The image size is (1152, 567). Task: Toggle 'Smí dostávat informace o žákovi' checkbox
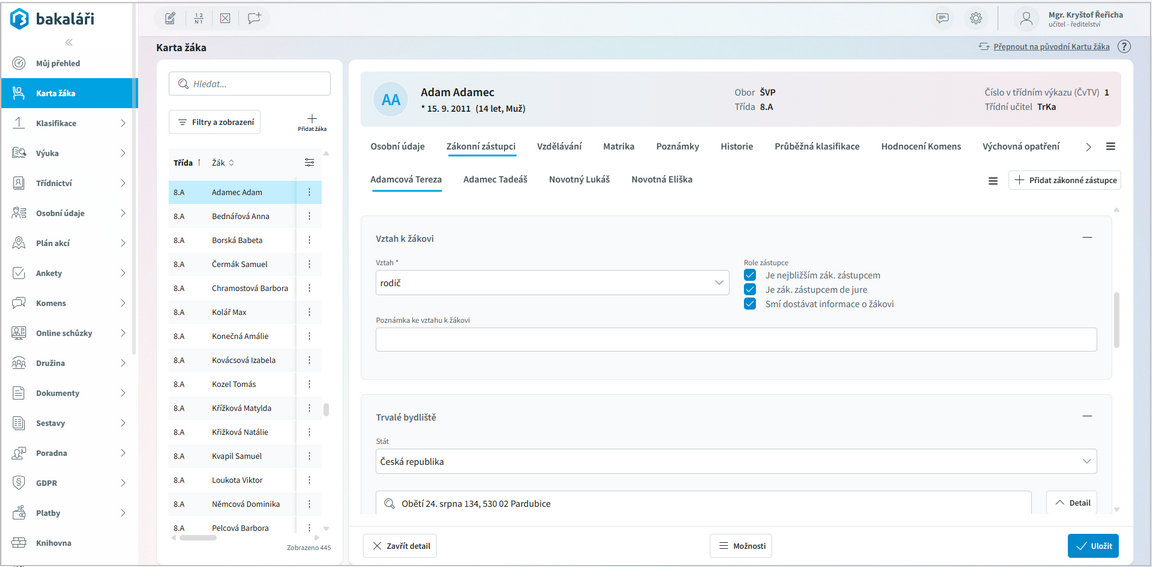coord(750,304)
